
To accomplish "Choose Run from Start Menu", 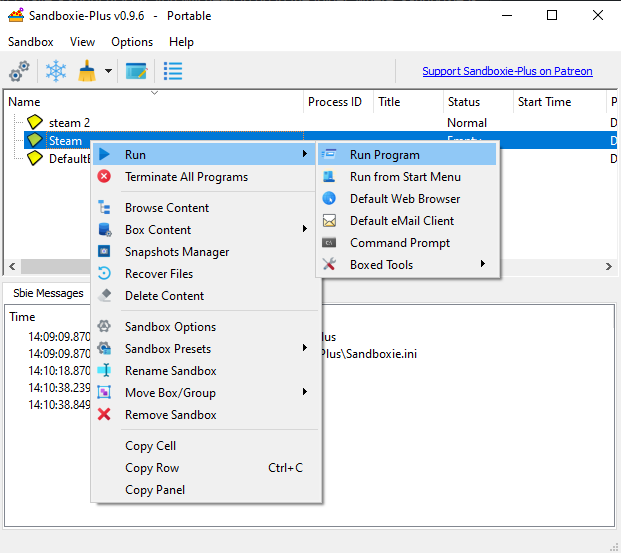I will (407, 177).
